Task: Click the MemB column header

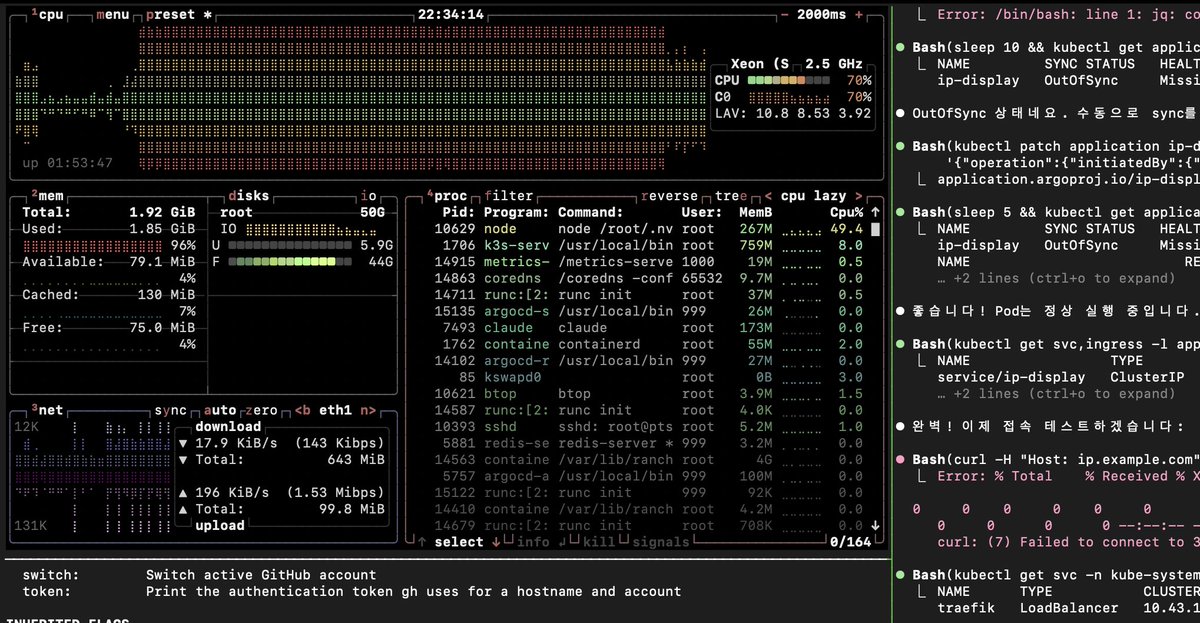Action: tap(756, 212)
